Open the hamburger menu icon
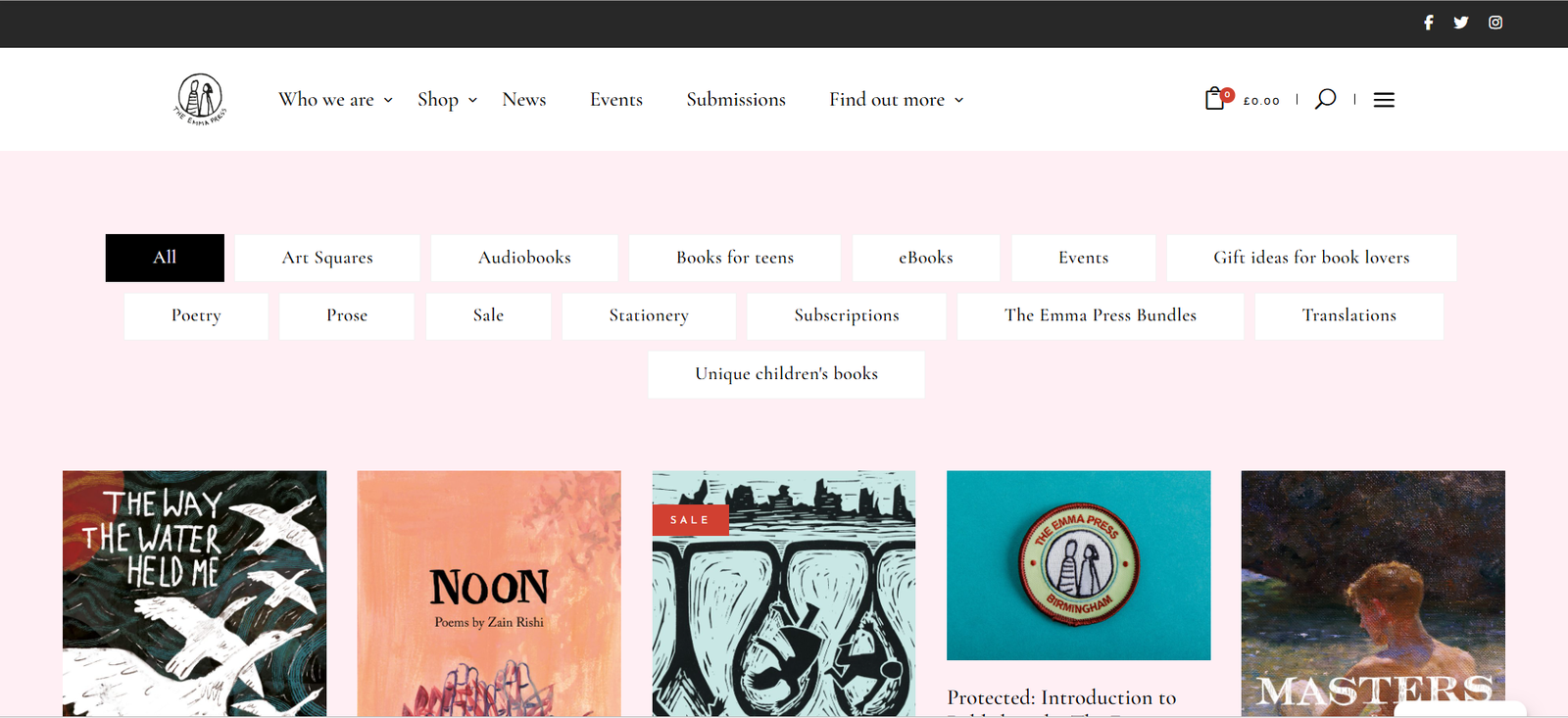 1384,100
